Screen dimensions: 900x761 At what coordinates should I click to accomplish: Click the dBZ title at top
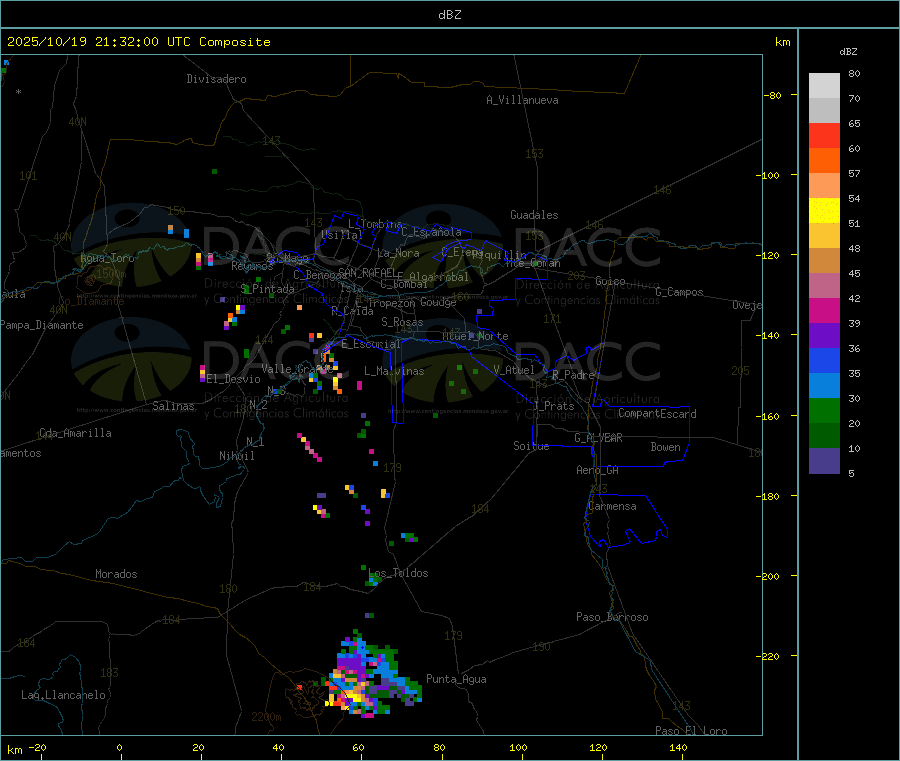[x=449, y=15]
